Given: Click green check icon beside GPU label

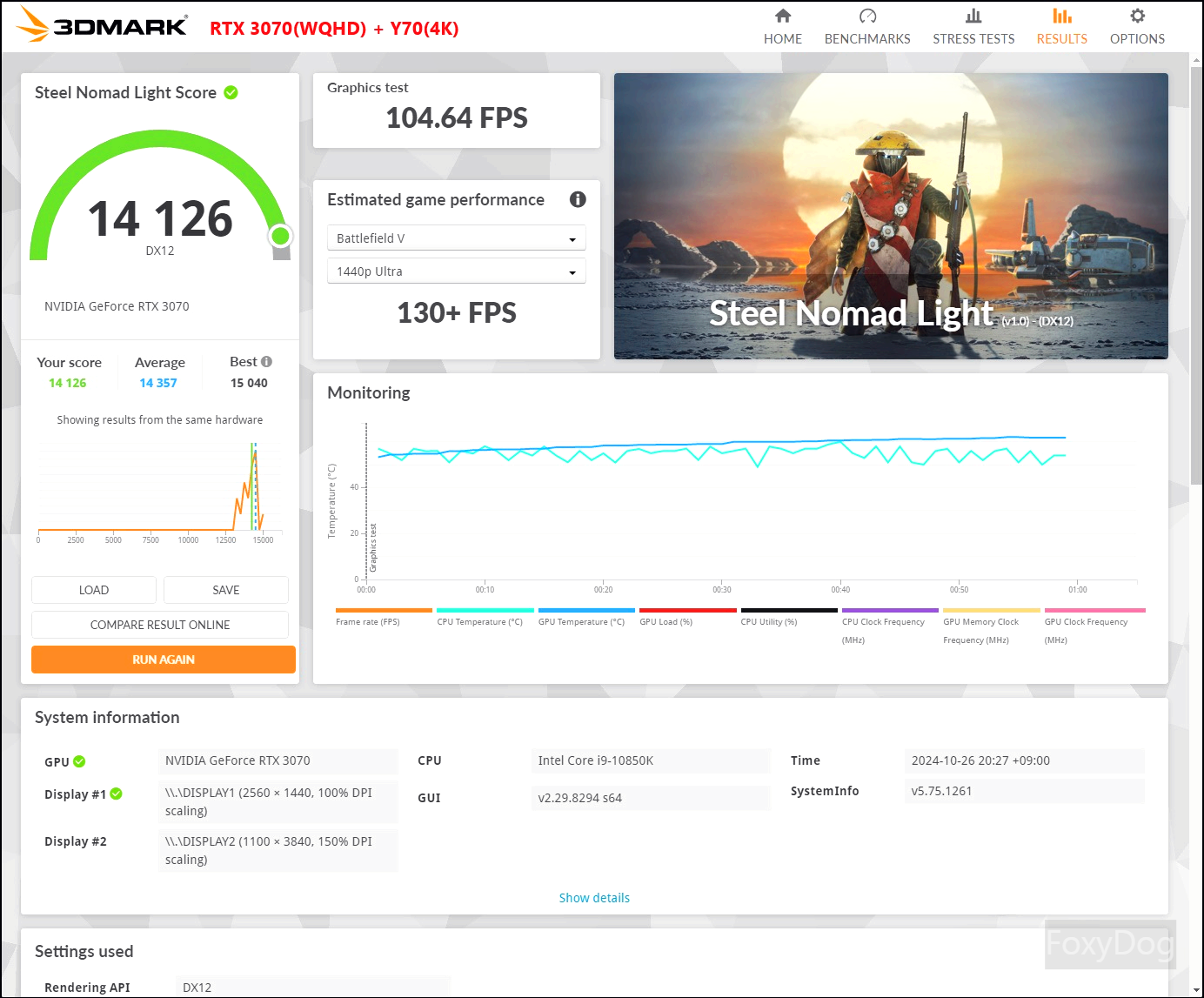Looking at the screenshot, I should point(79,761).
